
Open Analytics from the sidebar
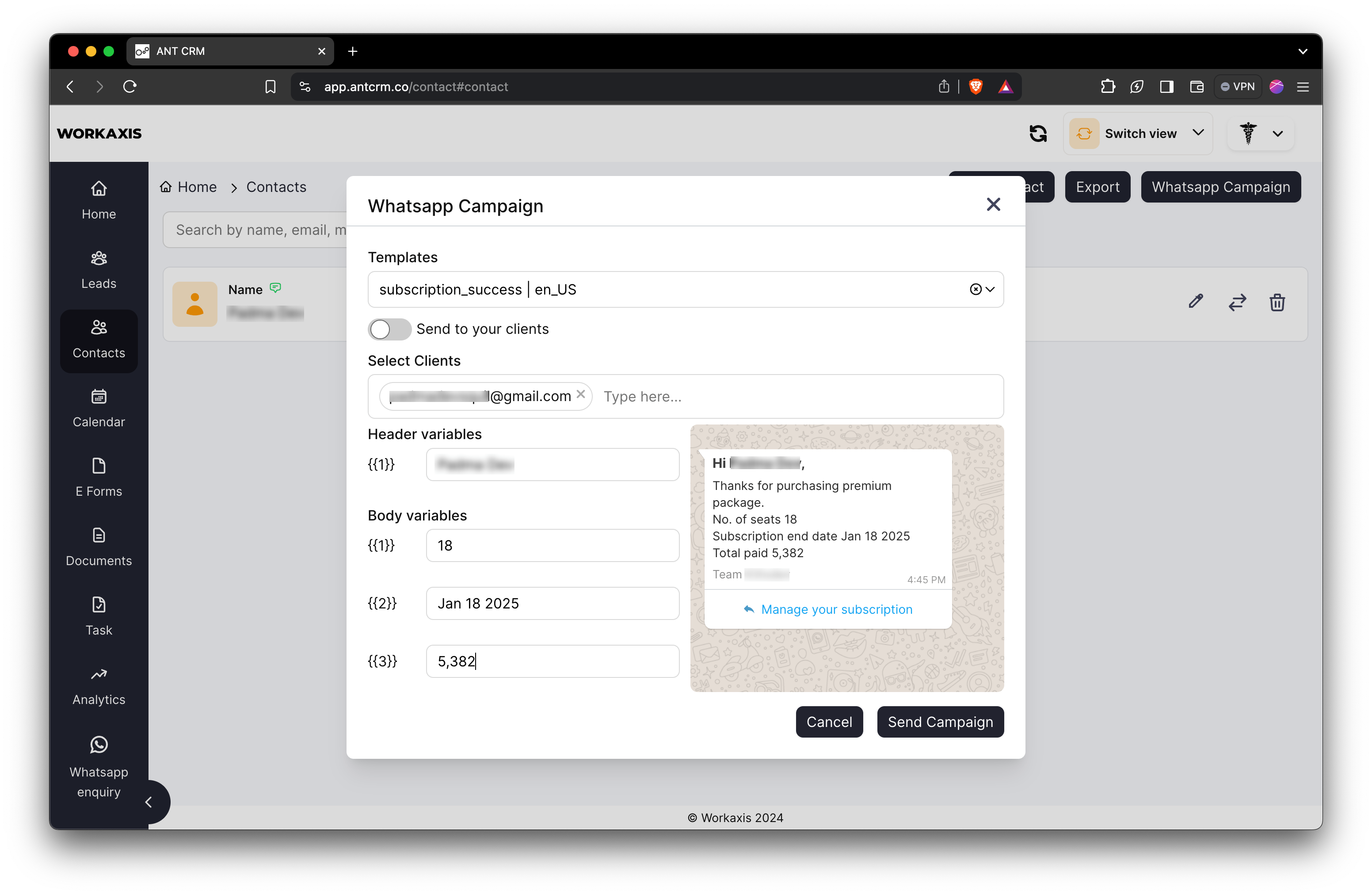(x=99, y=686)
